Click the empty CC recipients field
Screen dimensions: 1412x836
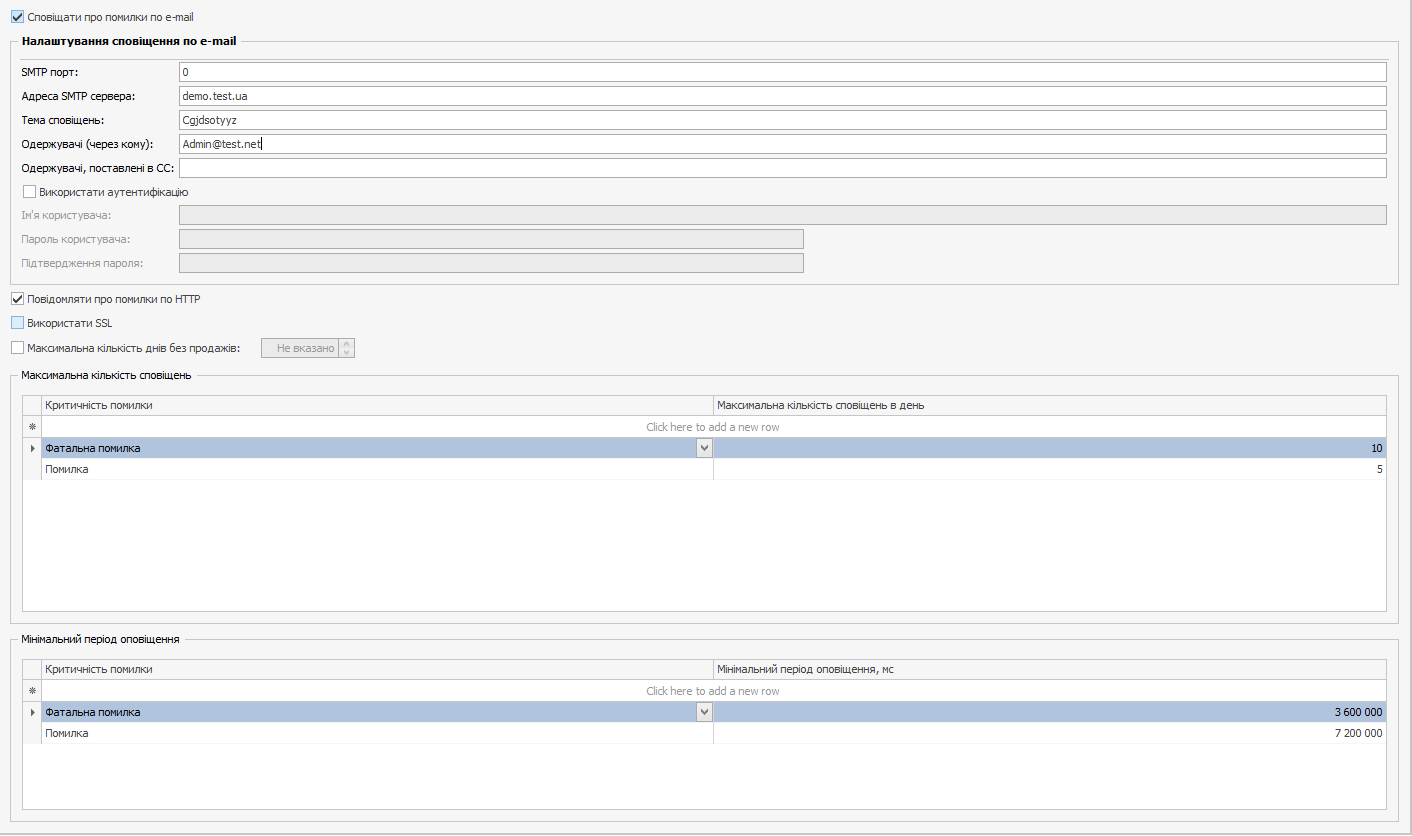point(782,168)
